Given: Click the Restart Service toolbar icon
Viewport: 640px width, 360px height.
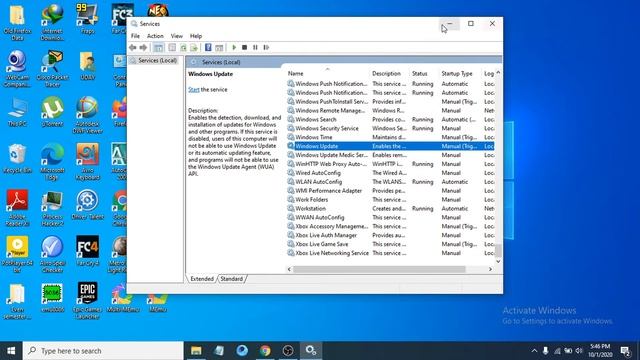Looking at the screenshot, I should click(x=266, y=48).
